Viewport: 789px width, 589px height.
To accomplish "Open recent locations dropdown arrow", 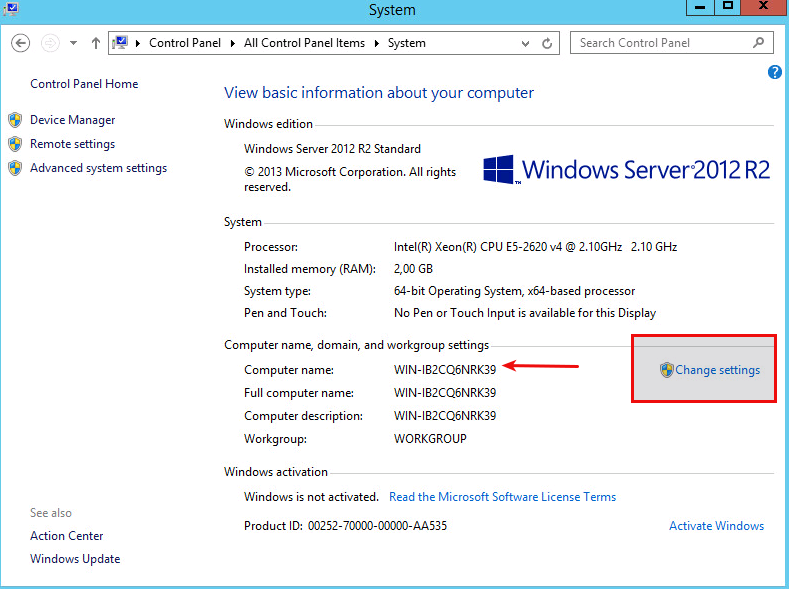I will point(73,43).
